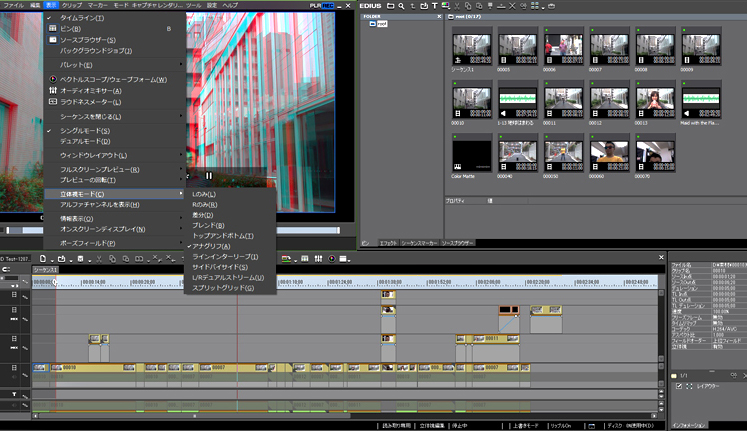Expand シーケンスを閉じる(L) submenu
The width and height of the screenshot is (747, 431).
pos(114,116)
